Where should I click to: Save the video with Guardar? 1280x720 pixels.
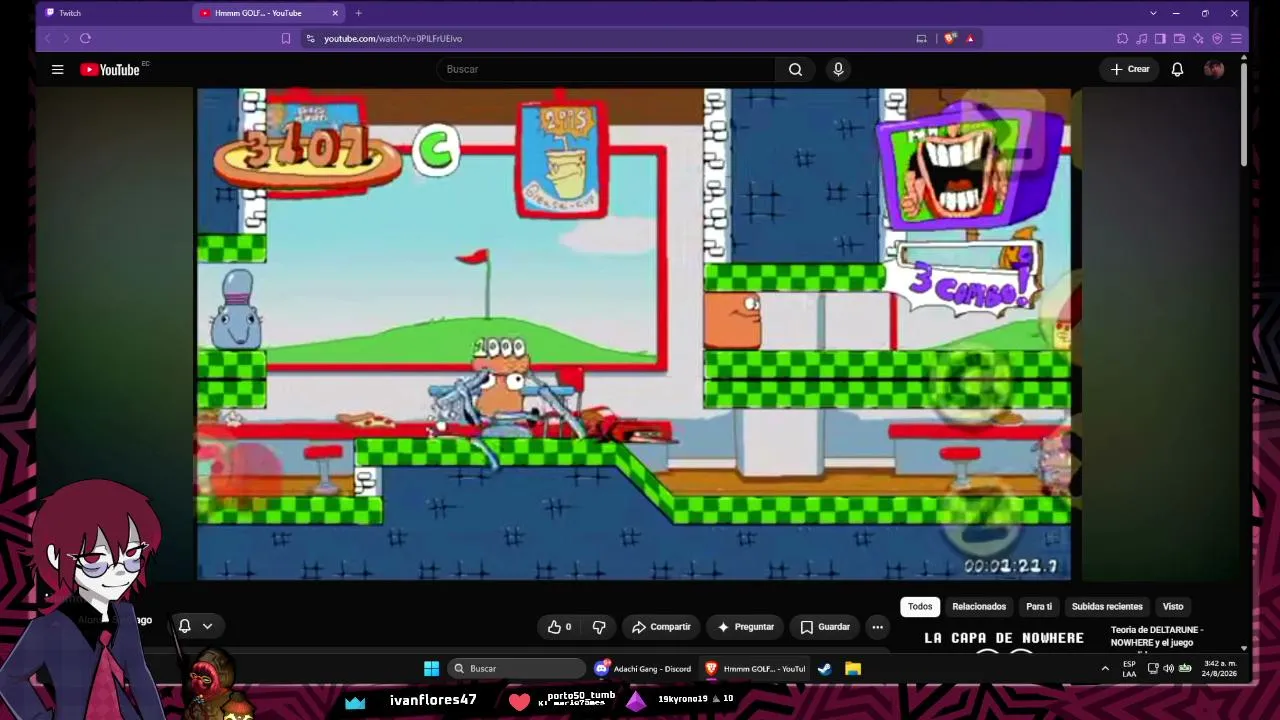tap(825, 627)
